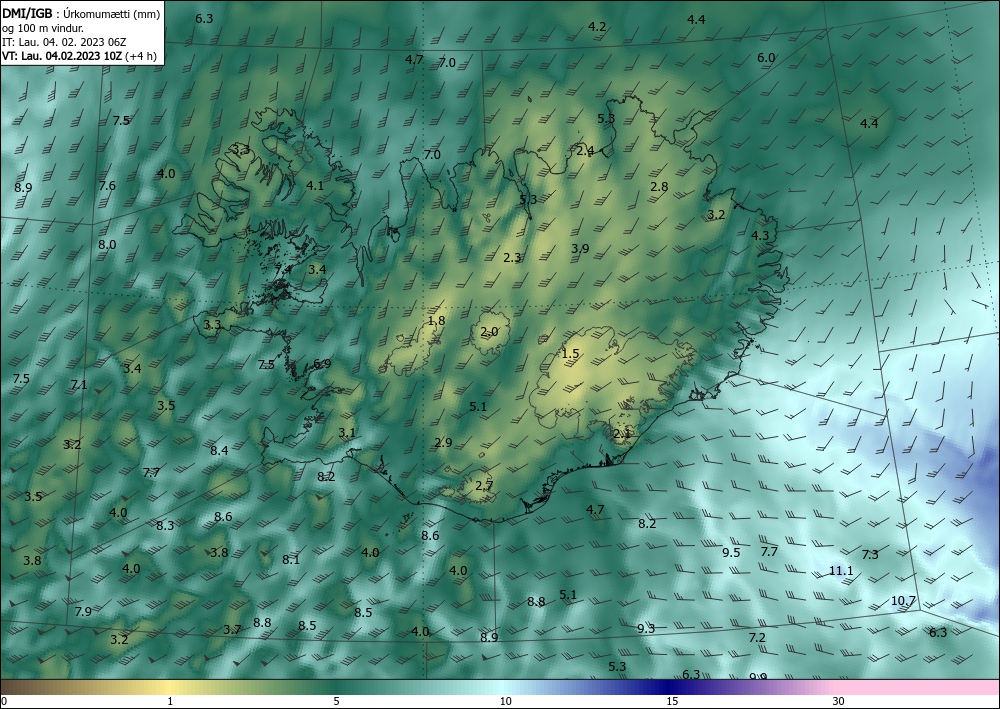
Task: Click the map value 8.3 in the southwest sea
Action: pos(165,526)
